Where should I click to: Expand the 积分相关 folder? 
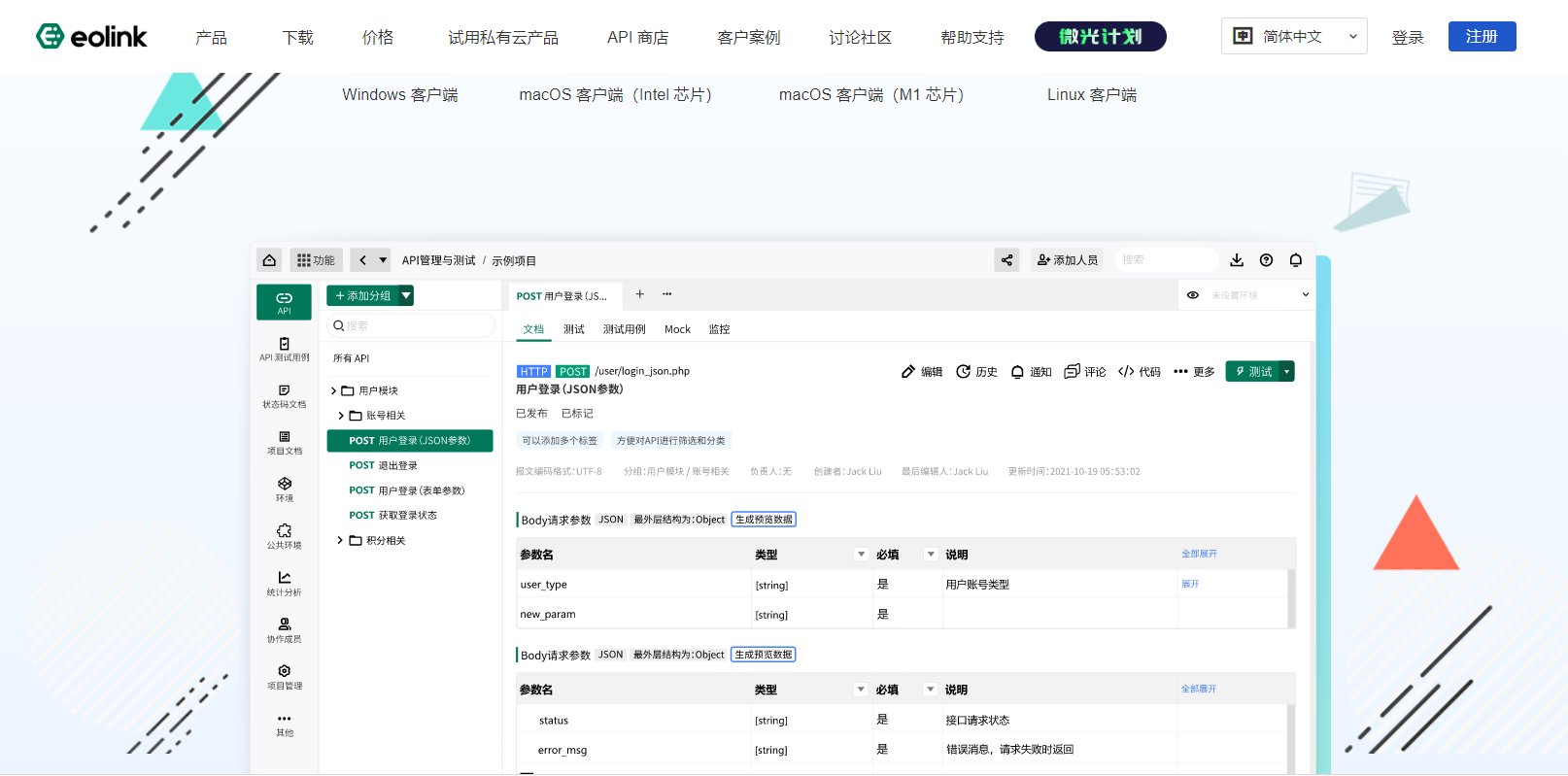point(340,541)
